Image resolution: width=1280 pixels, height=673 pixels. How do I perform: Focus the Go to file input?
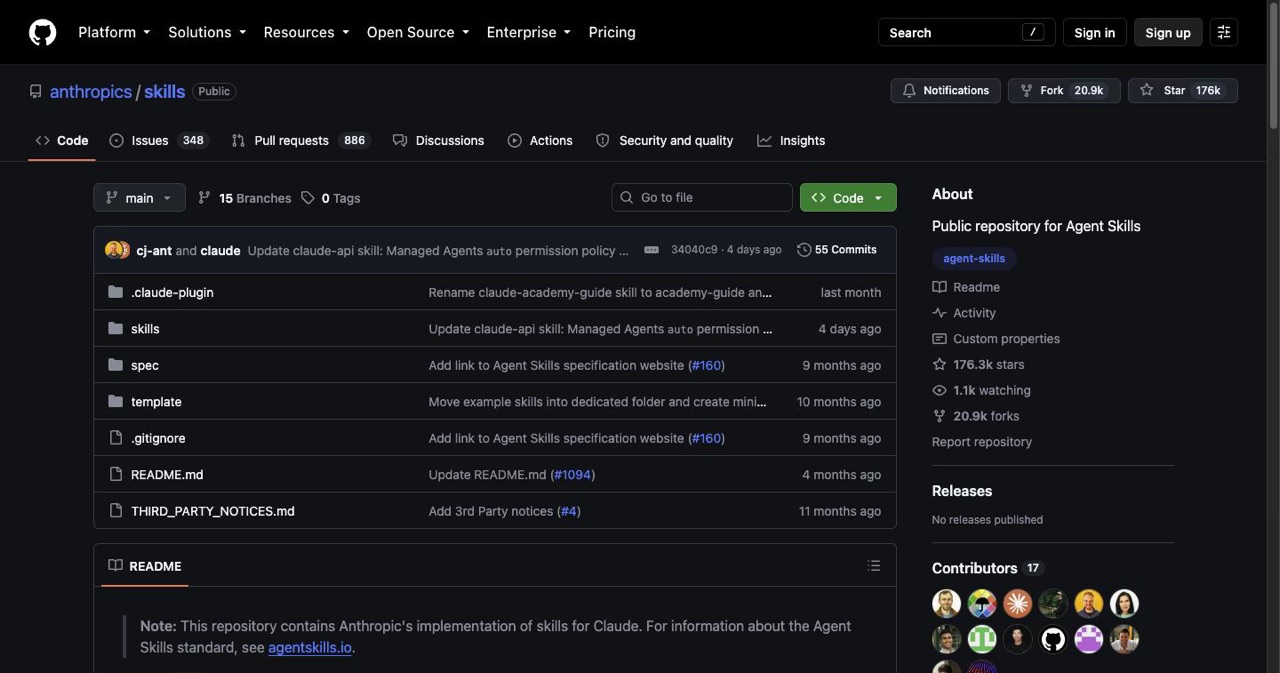702,197
